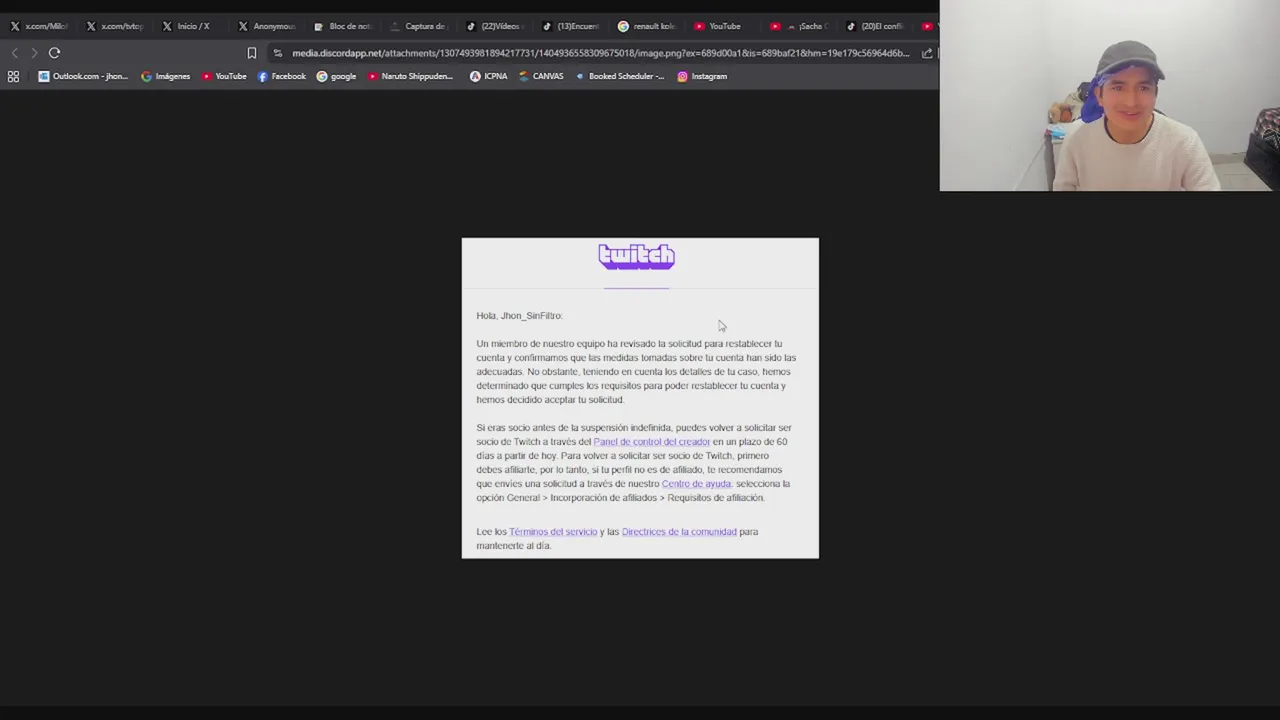Switch to the Captura de tab
This screenshot has width=1280, height=720.
(418, 26)
